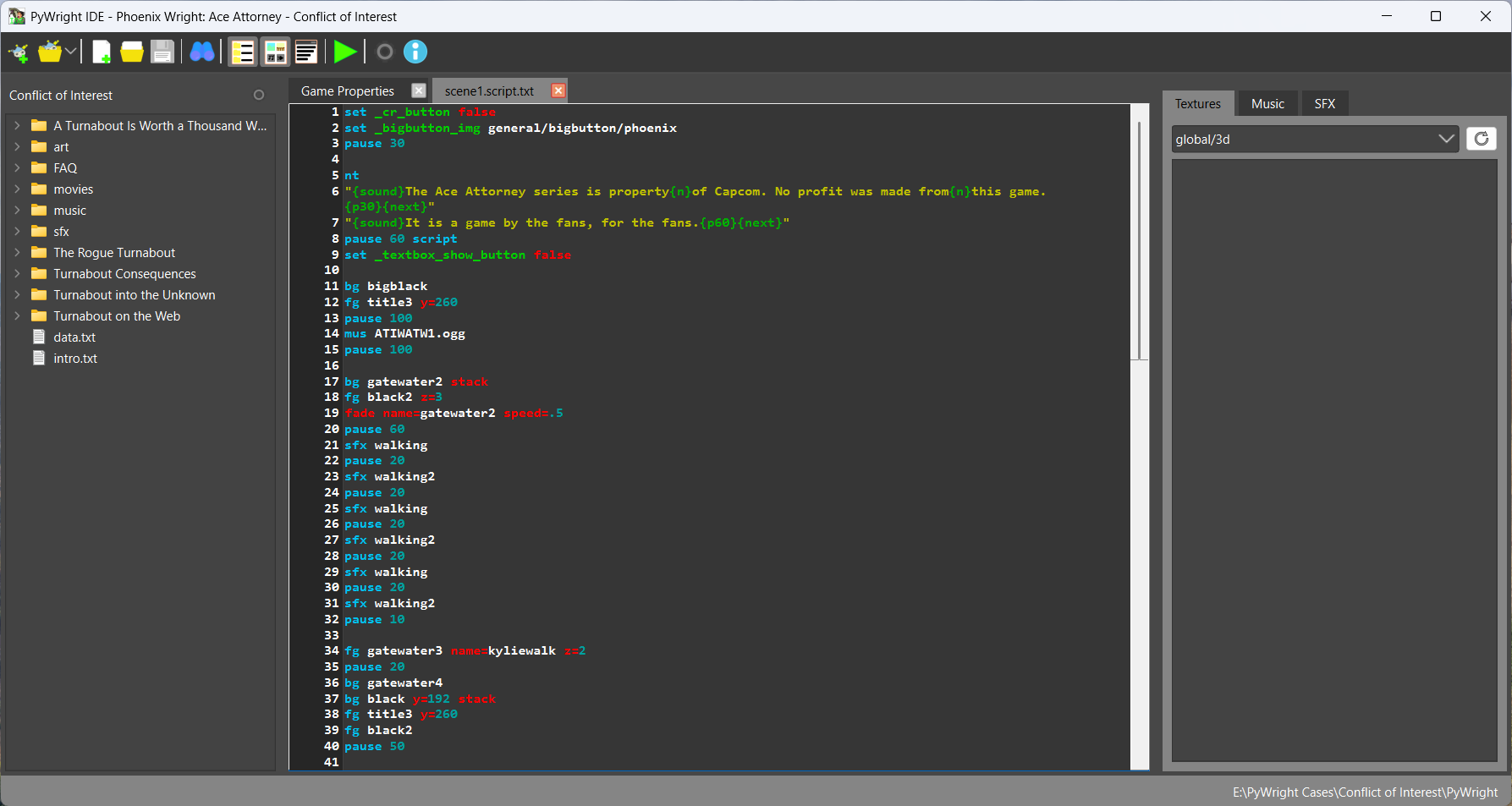Open the settings gear icon
Screen dimensions: 1512x806
pyautogui.click(x=385, y=52)
